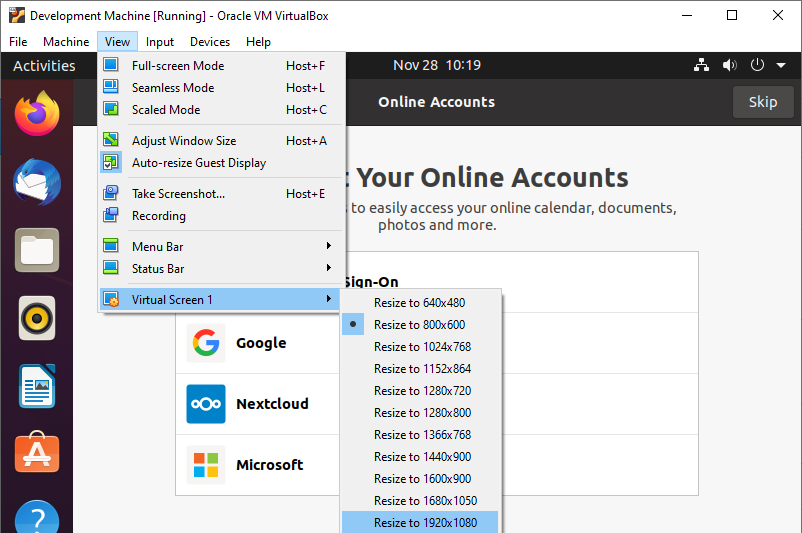Click the volume speaker icon in top bar
This screenshot has height=533, width=802.
729,65
